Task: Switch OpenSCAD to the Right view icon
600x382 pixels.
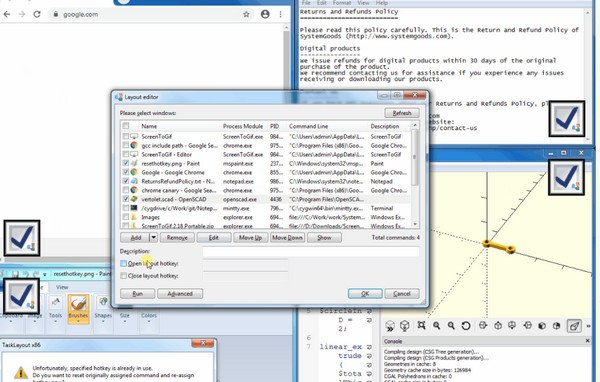Action: click(x=483, y=326)
